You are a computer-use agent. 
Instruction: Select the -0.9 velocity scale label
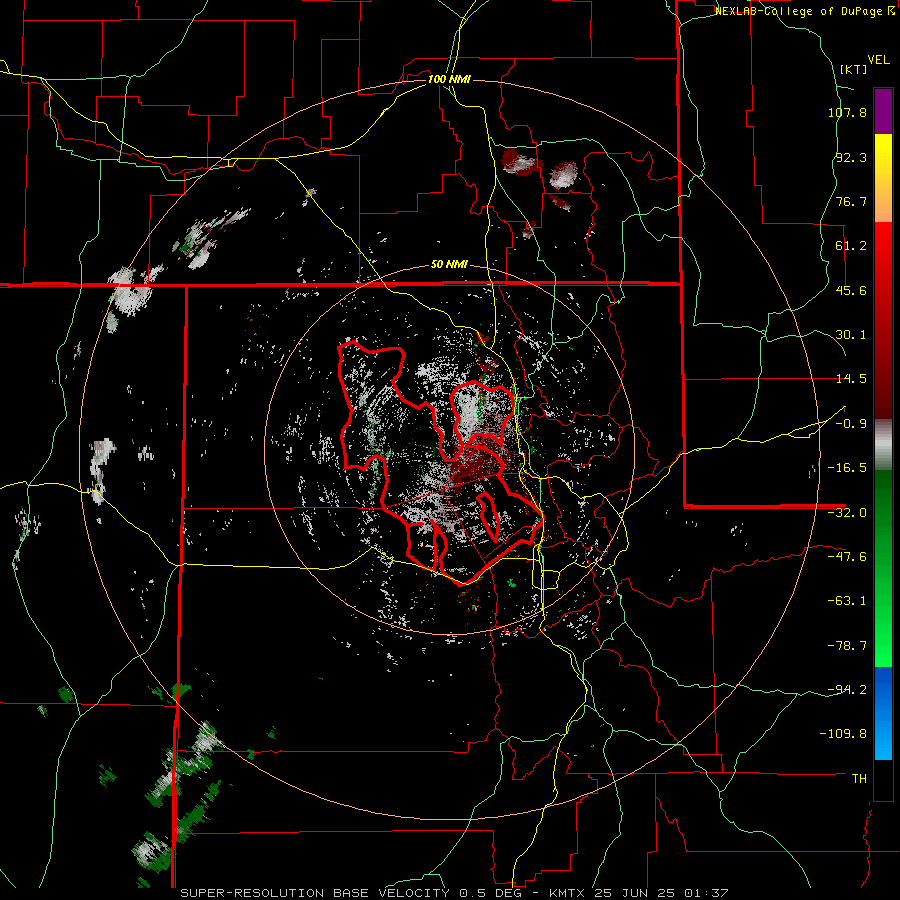coord(851,424)
